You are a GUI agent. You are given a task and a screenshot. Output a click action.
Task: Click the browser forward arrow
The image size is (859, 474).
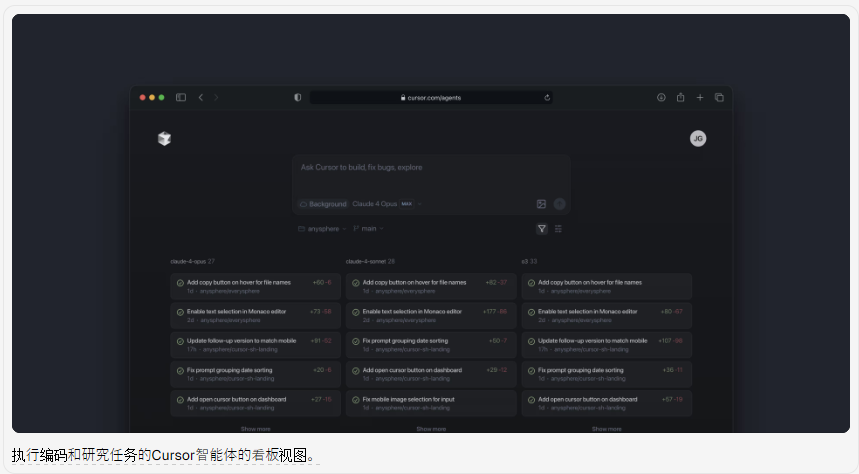click(216, 98)
